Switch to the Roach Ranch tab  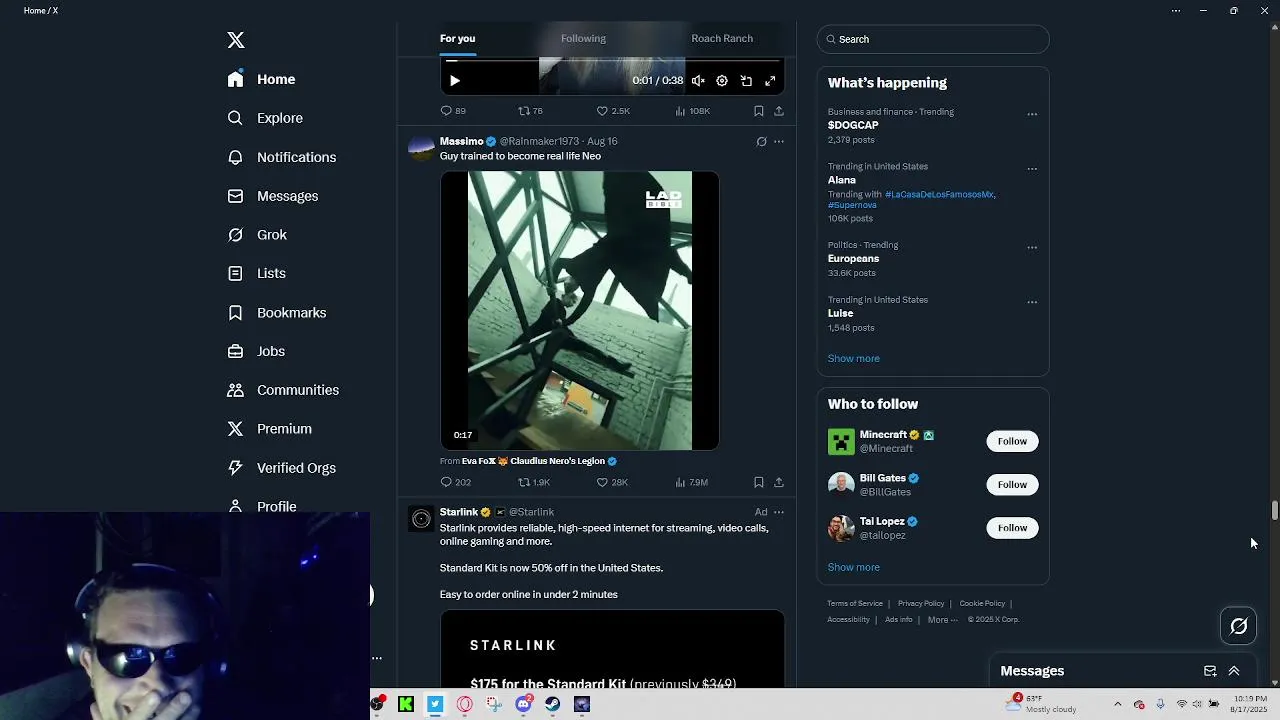(722, 38)
